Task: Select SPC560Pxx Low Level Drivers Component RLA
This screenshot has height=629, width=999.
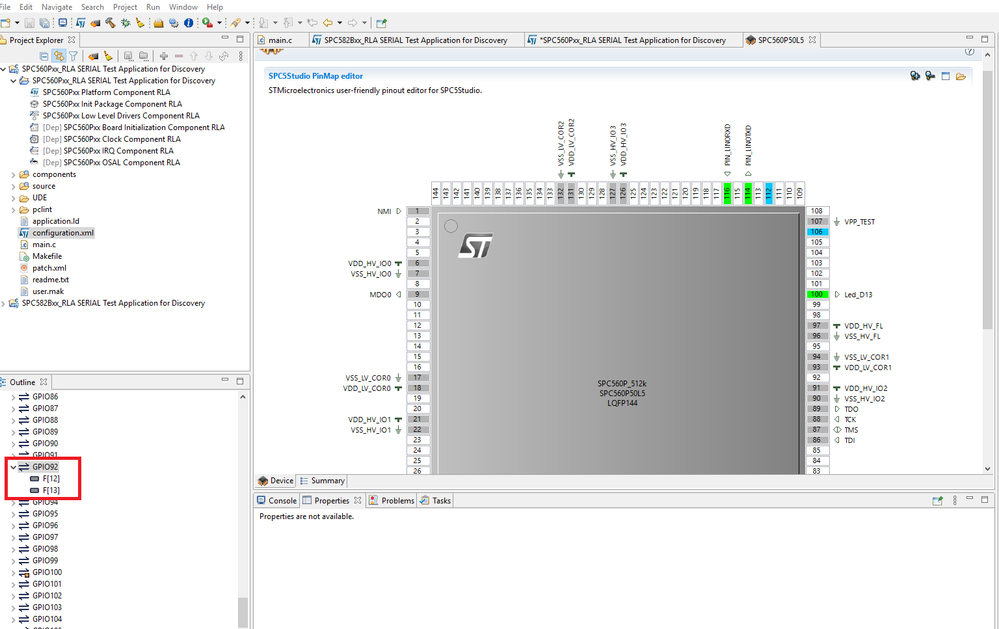Action: [x=121, y=116]
